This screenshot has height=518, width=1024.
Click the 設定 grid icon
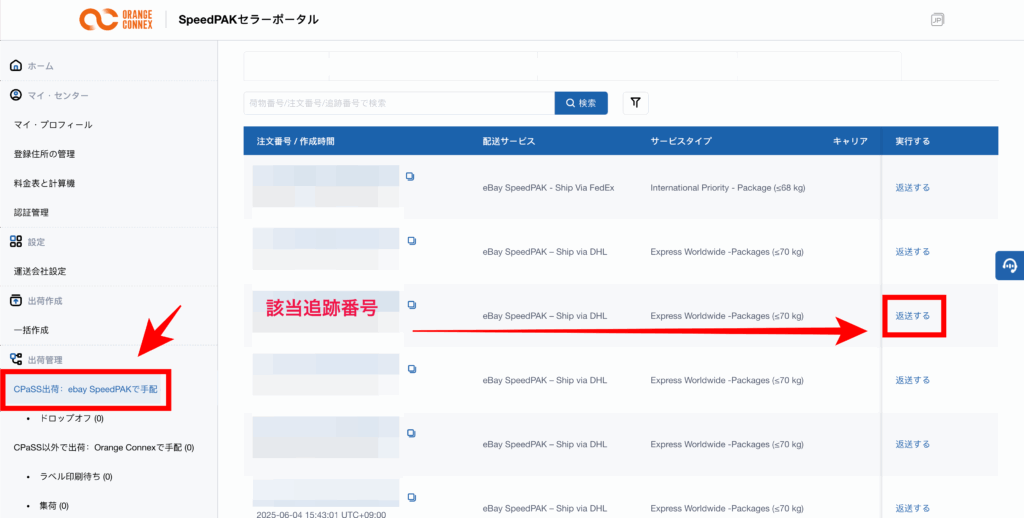point(16,242)
